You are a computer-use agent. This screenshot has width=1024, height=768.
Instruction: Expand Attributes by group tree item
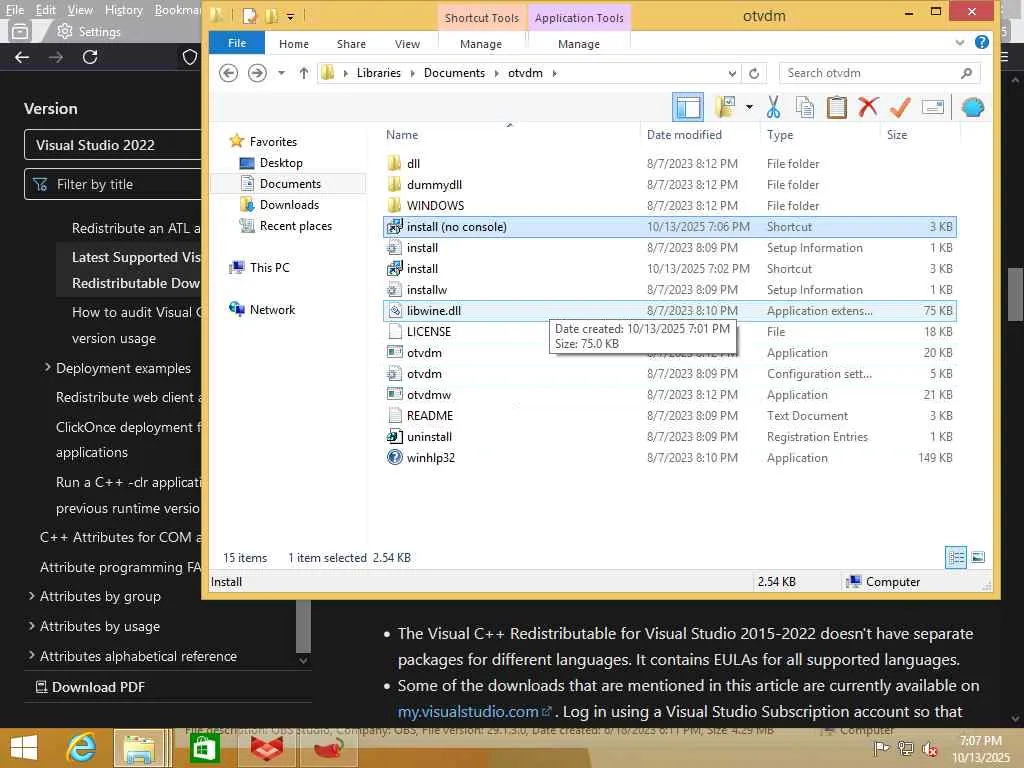(x=31, y=596)
